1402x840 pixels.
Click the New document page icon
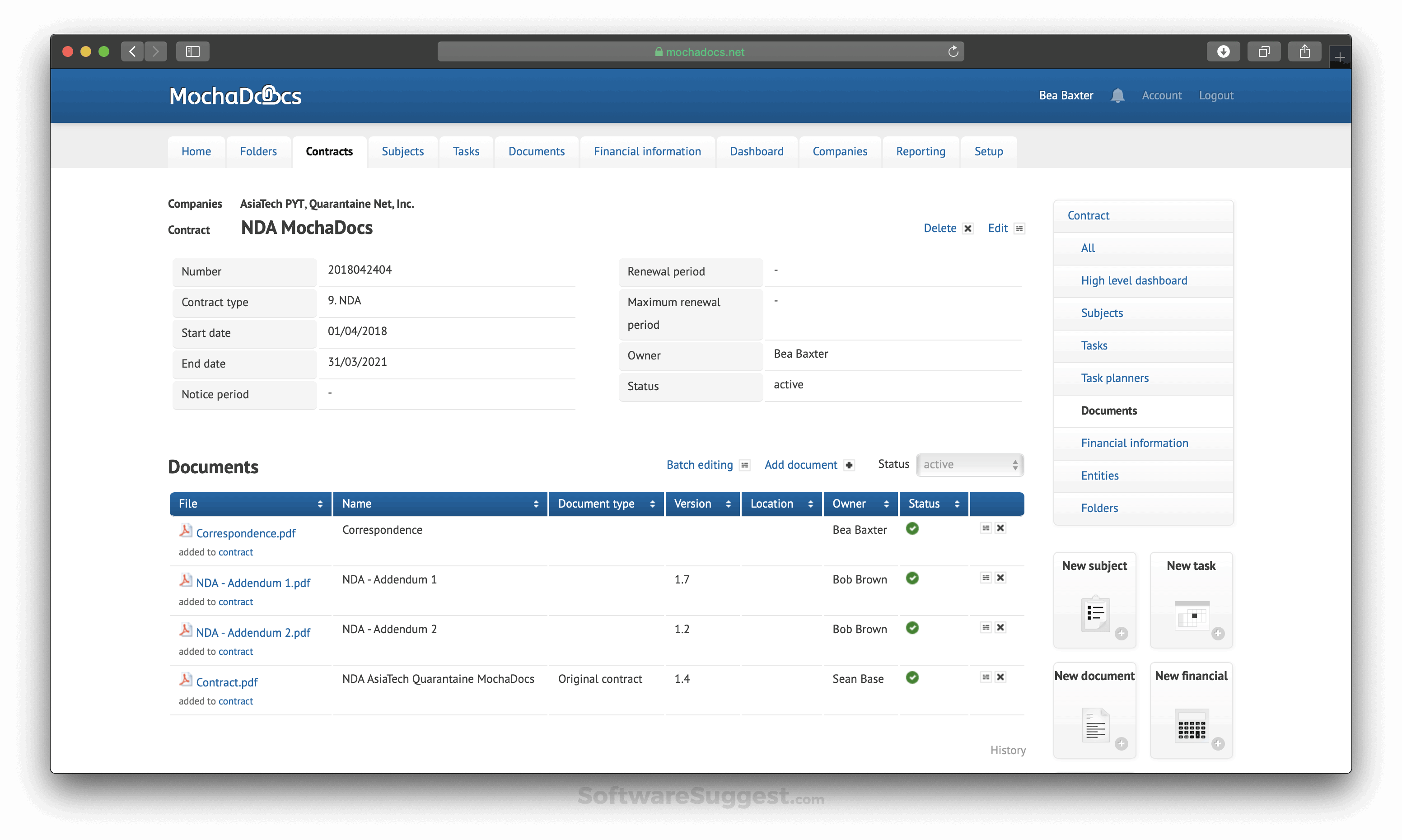pyautogui.click(x=1096, y=724)
